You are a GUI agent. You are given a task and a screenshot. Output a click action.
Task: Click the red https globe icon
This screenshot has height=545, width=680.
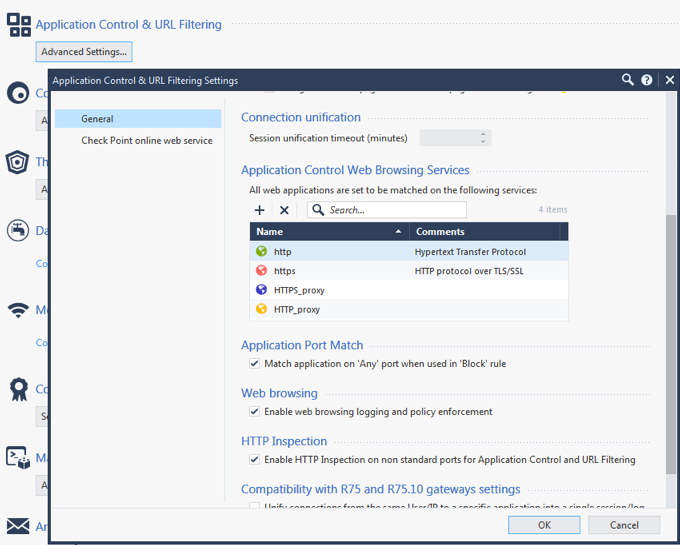point(262,271)
